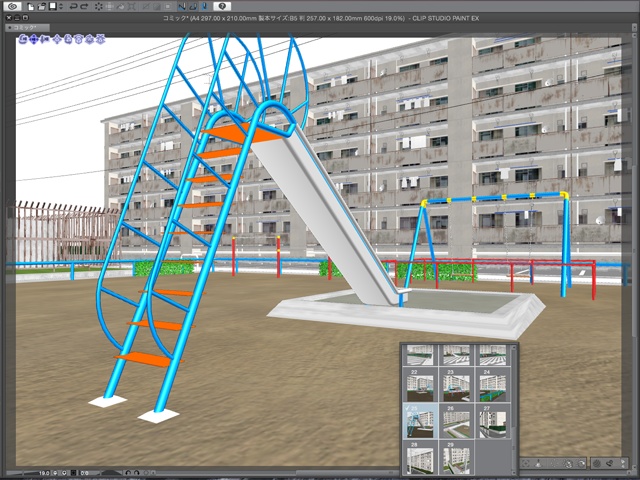The width and height of the screenshot is (640, 480).
Task: Click the focus-on-object icon in launcher
Action: pyautogui.click(x=526, y=463)
